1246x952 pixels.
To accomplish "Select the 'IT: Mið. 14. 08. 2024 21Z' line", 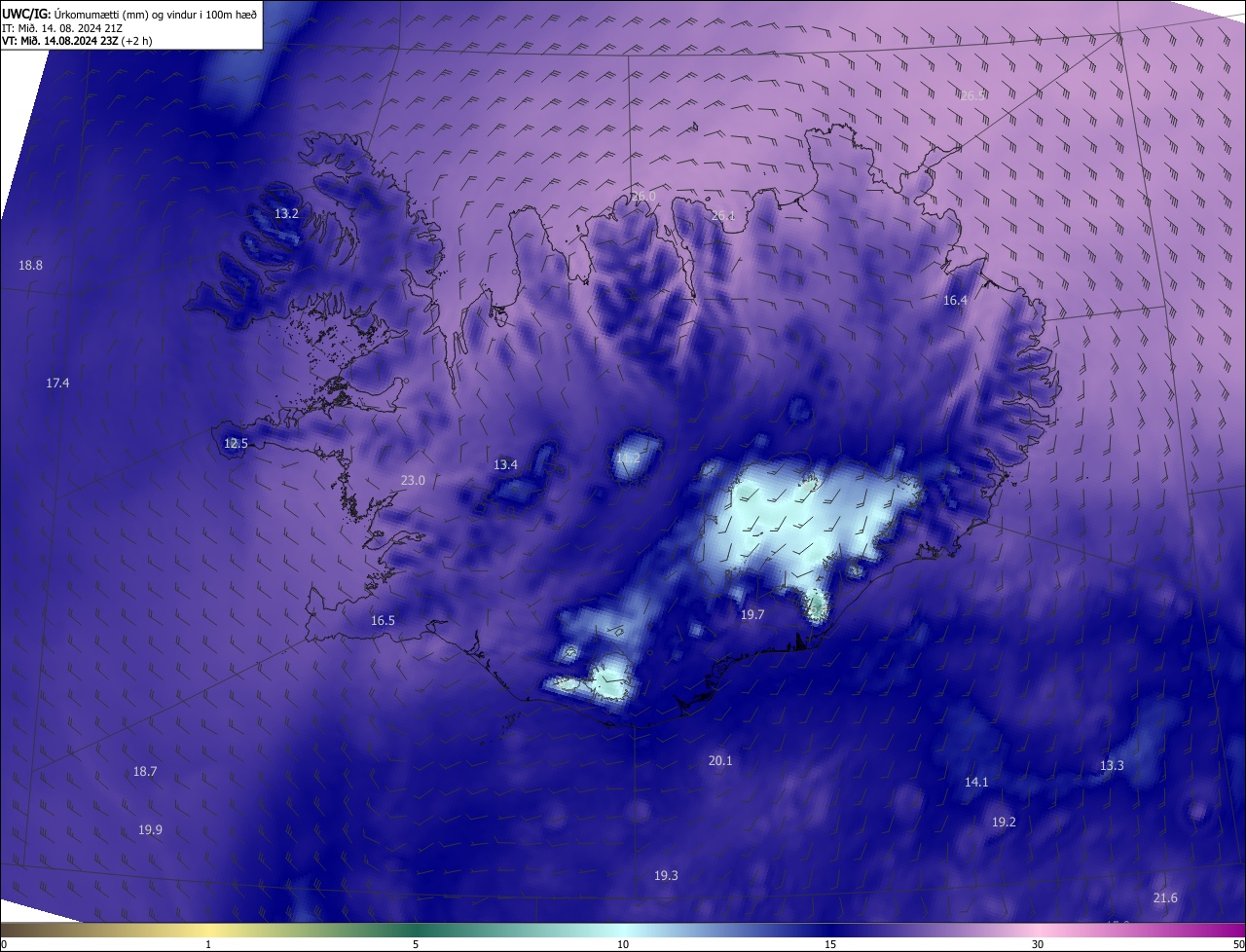I will coord(60,27).
